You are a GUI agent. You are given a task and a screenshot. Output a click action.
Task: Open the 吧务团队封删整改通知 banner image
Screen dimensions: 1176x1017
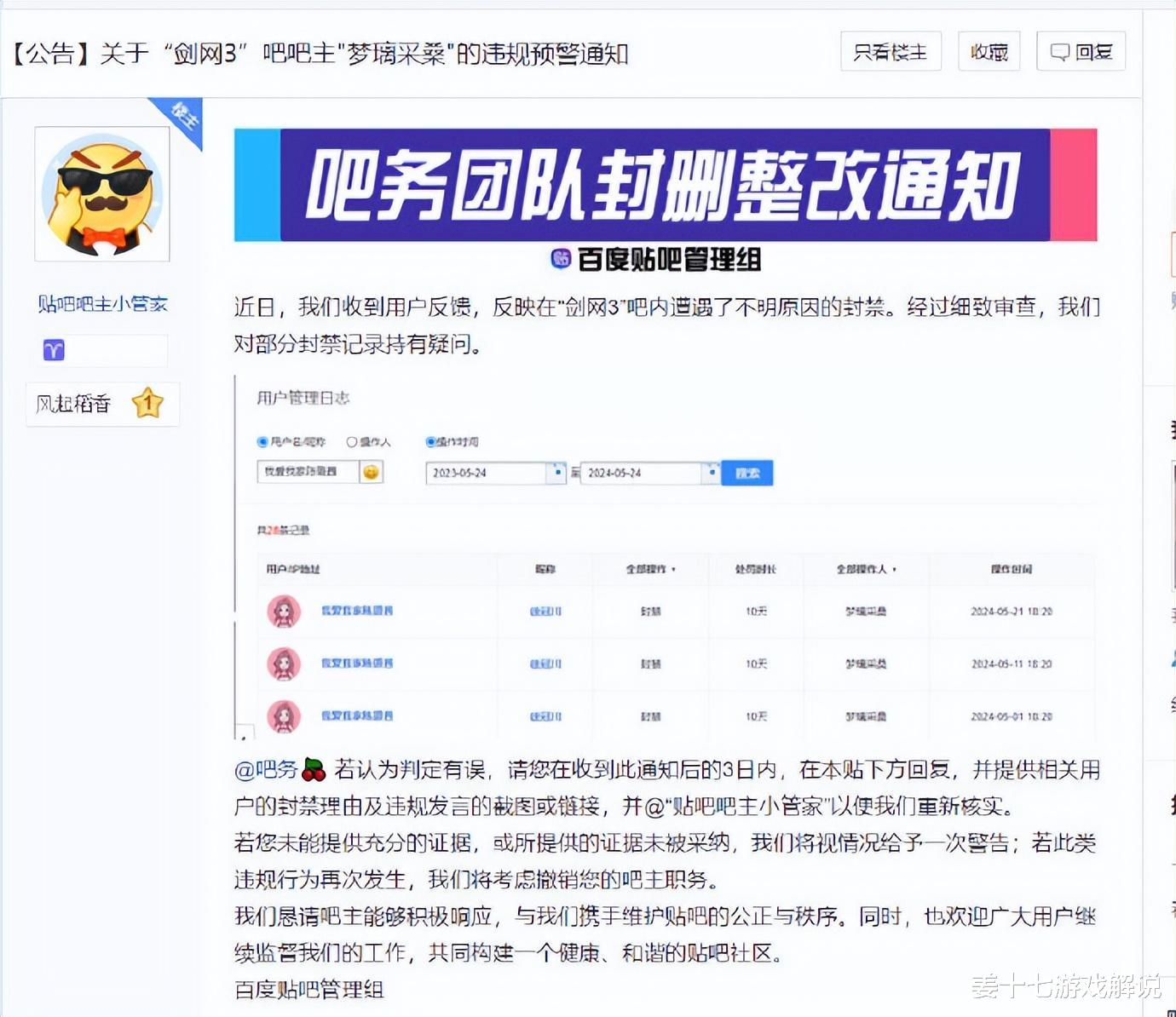coord(666,185)
